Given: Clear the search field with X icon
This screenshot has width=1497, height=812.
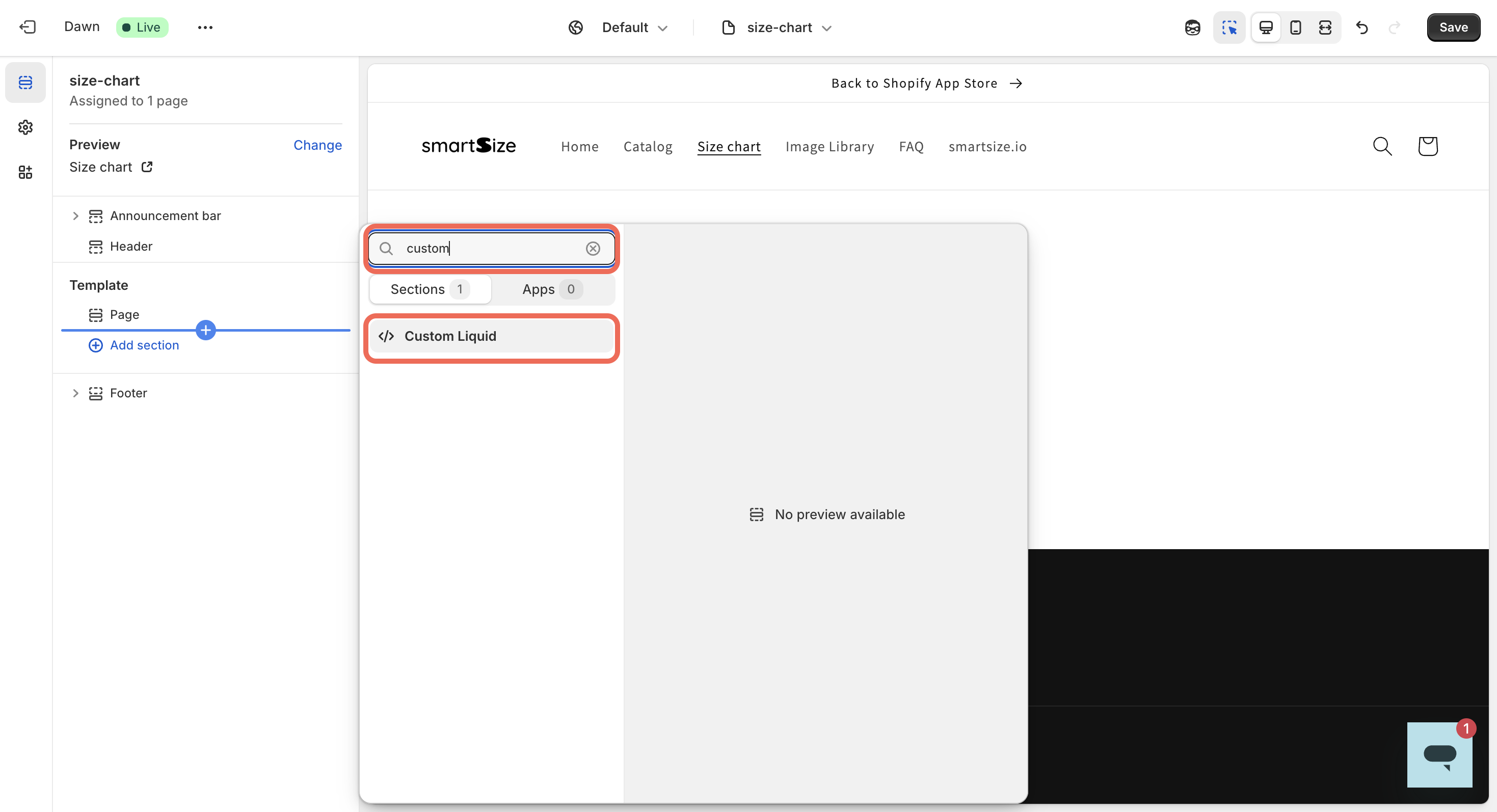Looking at the screenshot, I should pyautogui.click(x=592, y=249).
